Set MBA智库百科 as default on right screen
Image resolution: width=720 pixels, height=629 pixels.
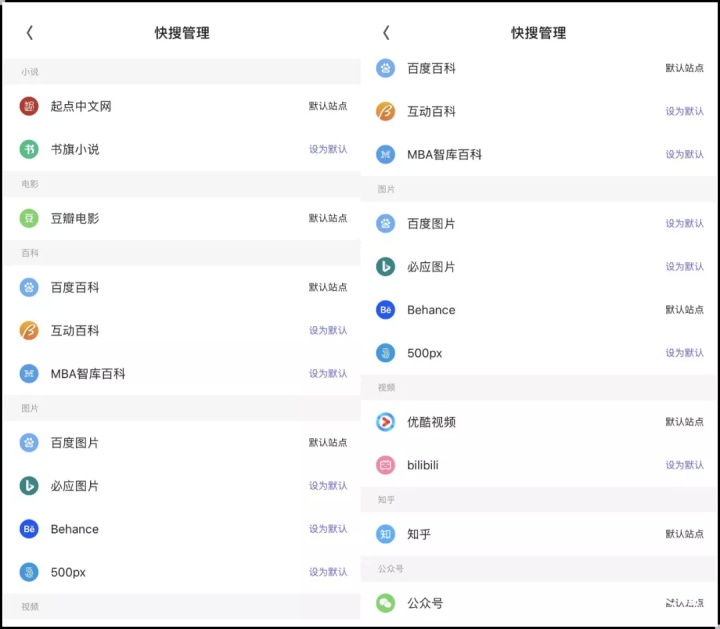pos(685,155)
